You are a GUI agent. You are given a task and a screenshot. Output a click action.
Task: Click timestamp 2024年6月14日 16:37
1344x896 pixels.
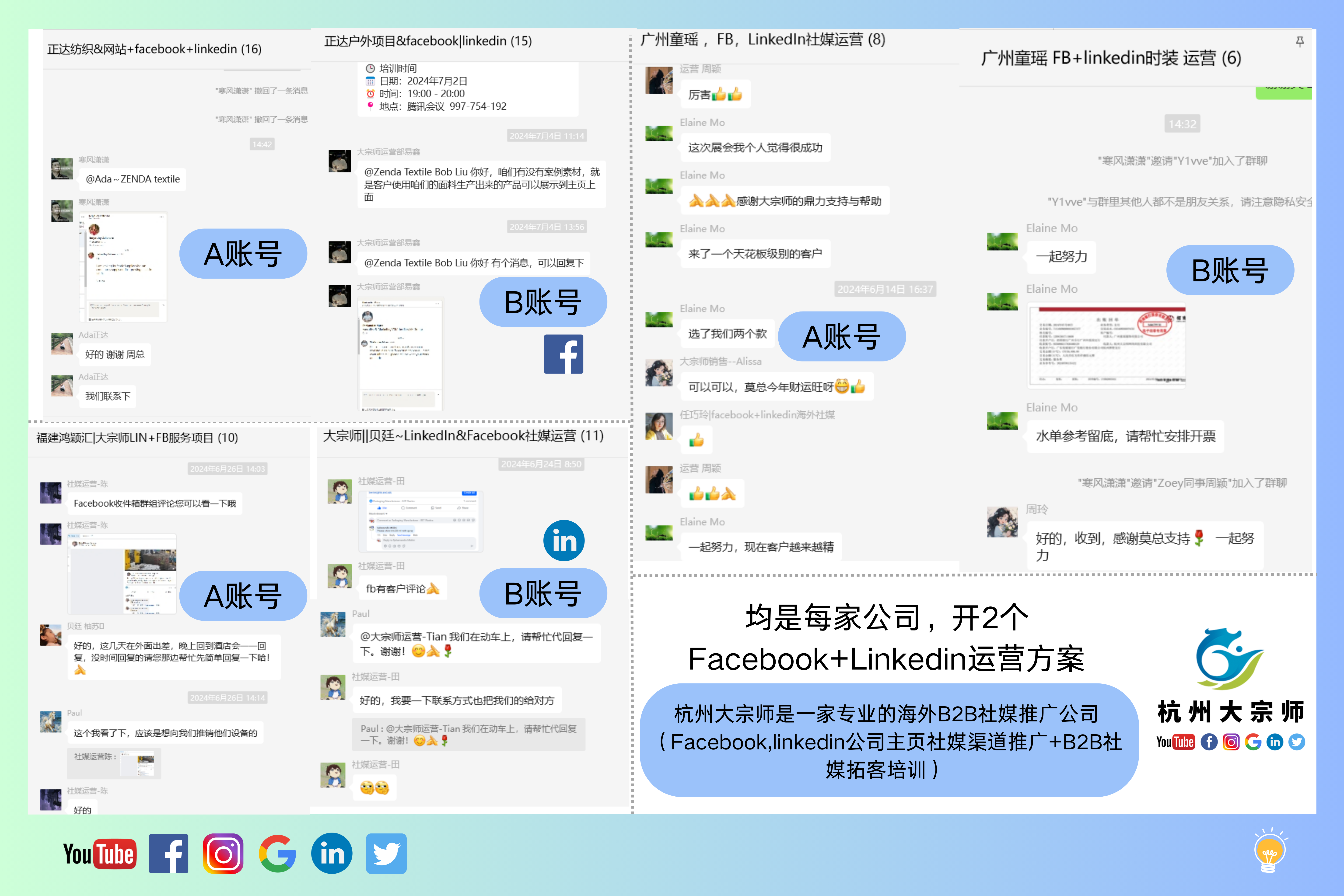coord(885,289)
